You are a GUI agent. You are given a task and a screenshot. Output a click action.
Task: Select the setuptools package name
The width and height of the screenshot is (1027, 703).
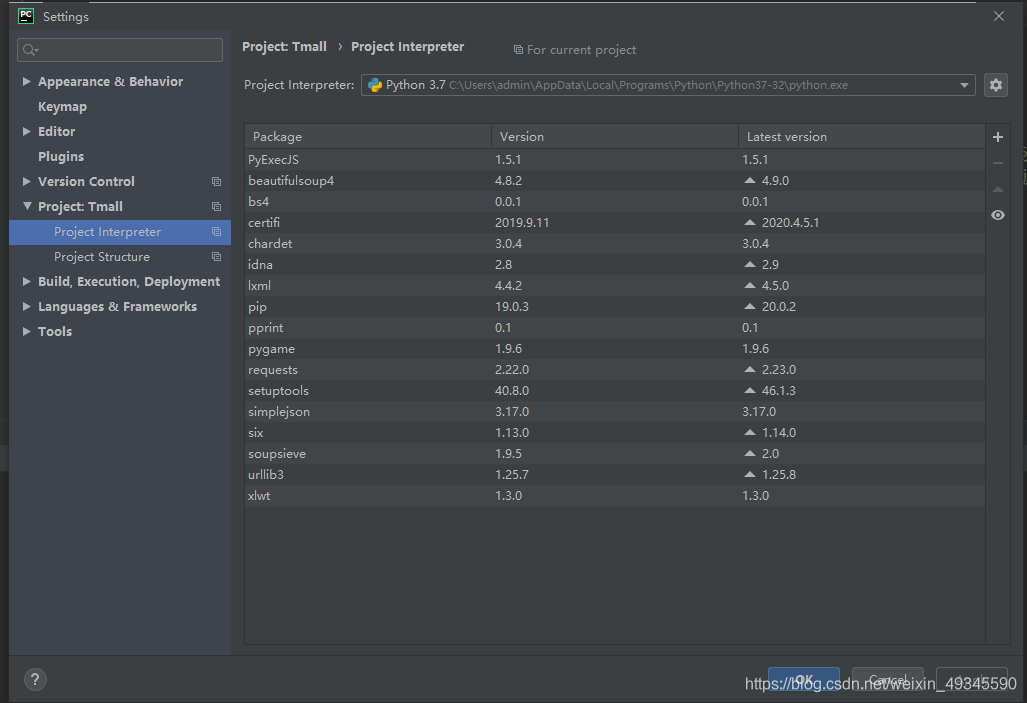(278, 390)
